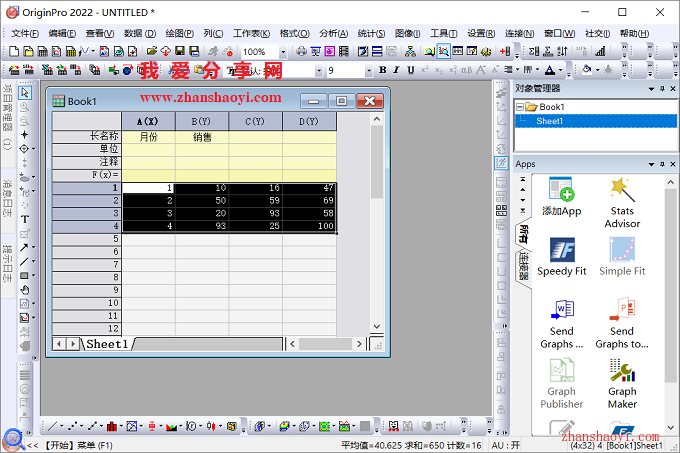
Task: Select column header B(Y)
Action: pos(202,121)
